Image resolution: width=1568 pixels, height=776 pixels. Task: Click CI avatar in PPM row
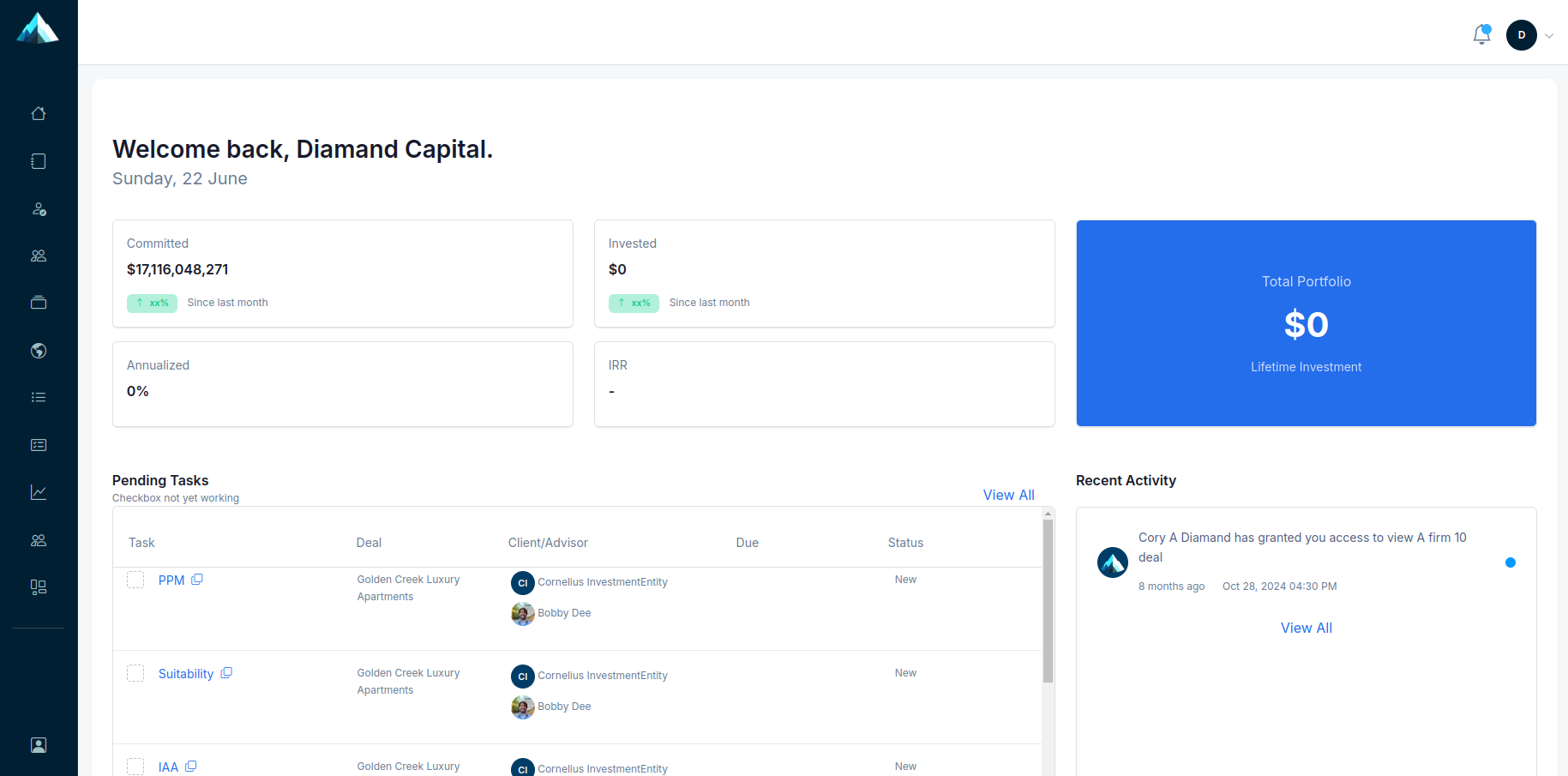point(523,583)
